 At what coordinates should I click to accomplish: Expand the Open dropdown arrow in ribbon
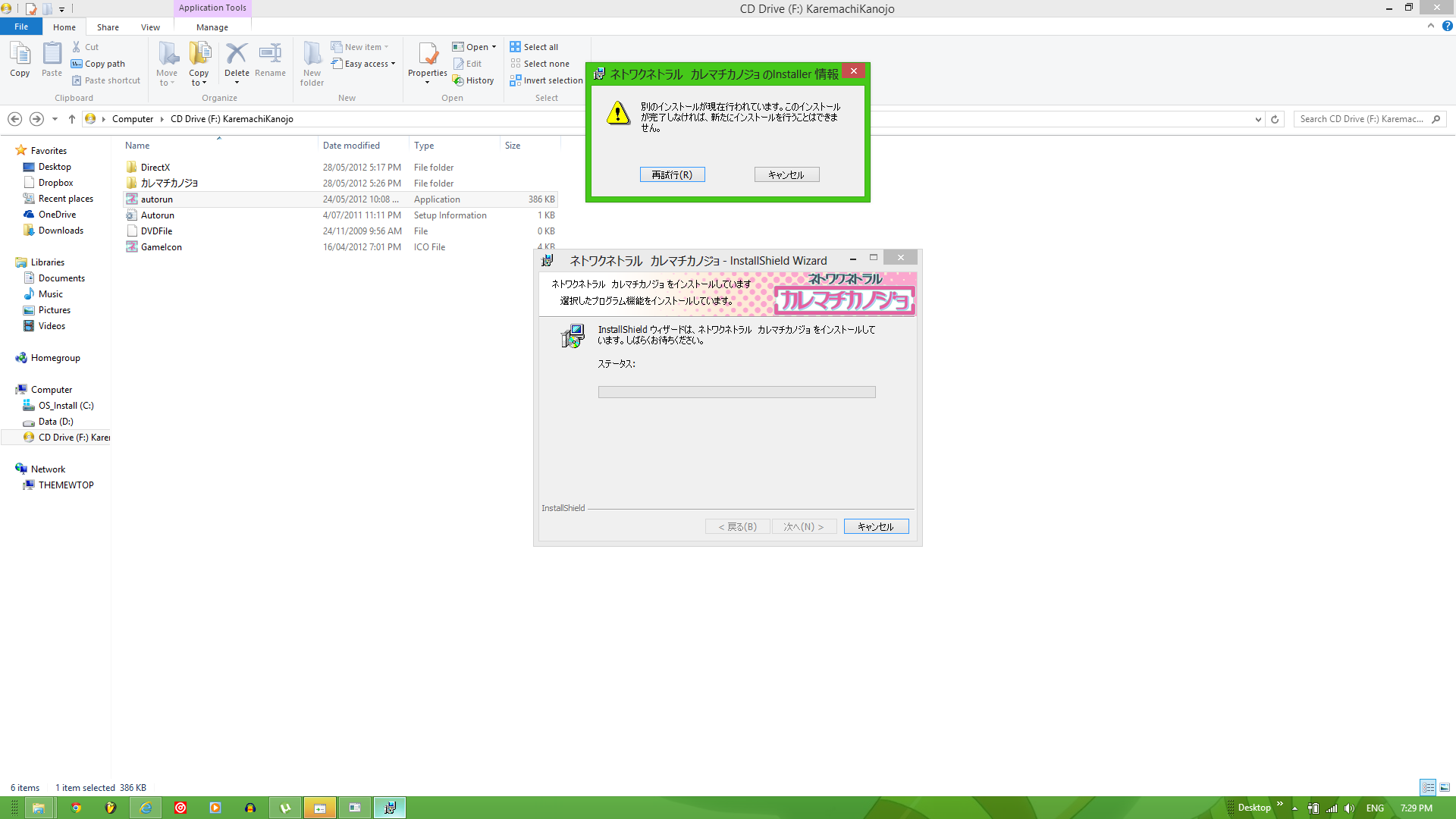click(494, 47)
